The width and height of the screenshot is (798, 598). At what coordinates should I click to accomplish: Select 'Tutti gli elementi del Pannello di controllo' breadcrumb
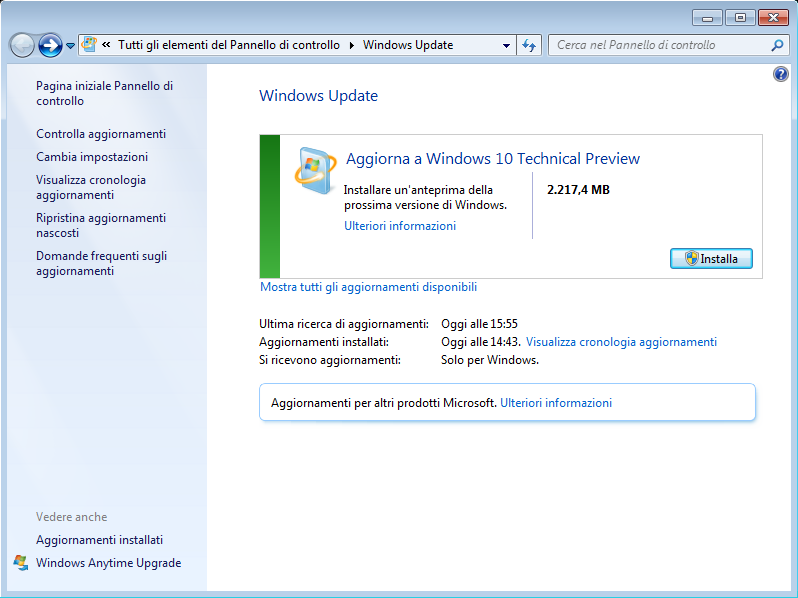[228, 45]
